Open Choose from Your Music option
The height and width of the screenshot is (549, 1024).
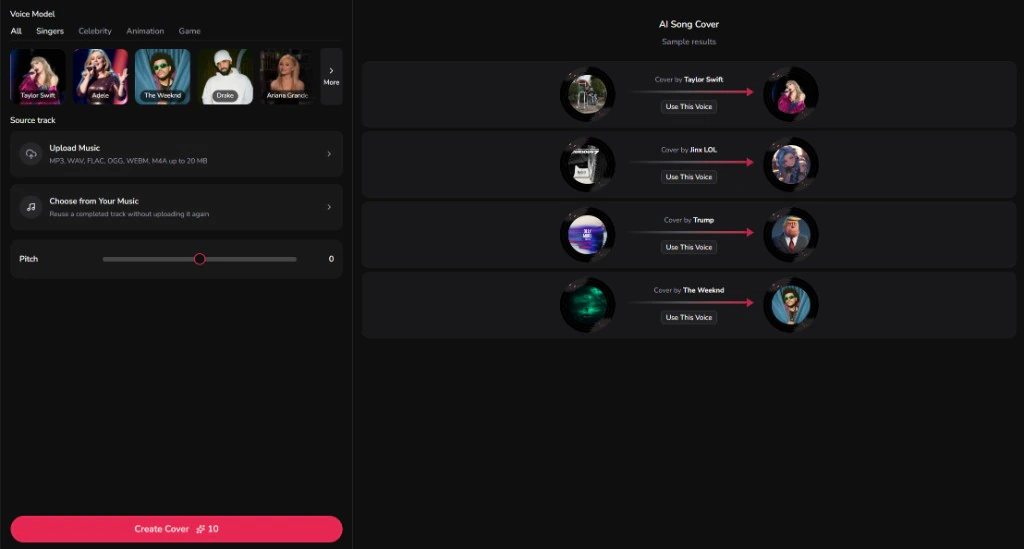(x=176, y=207)
